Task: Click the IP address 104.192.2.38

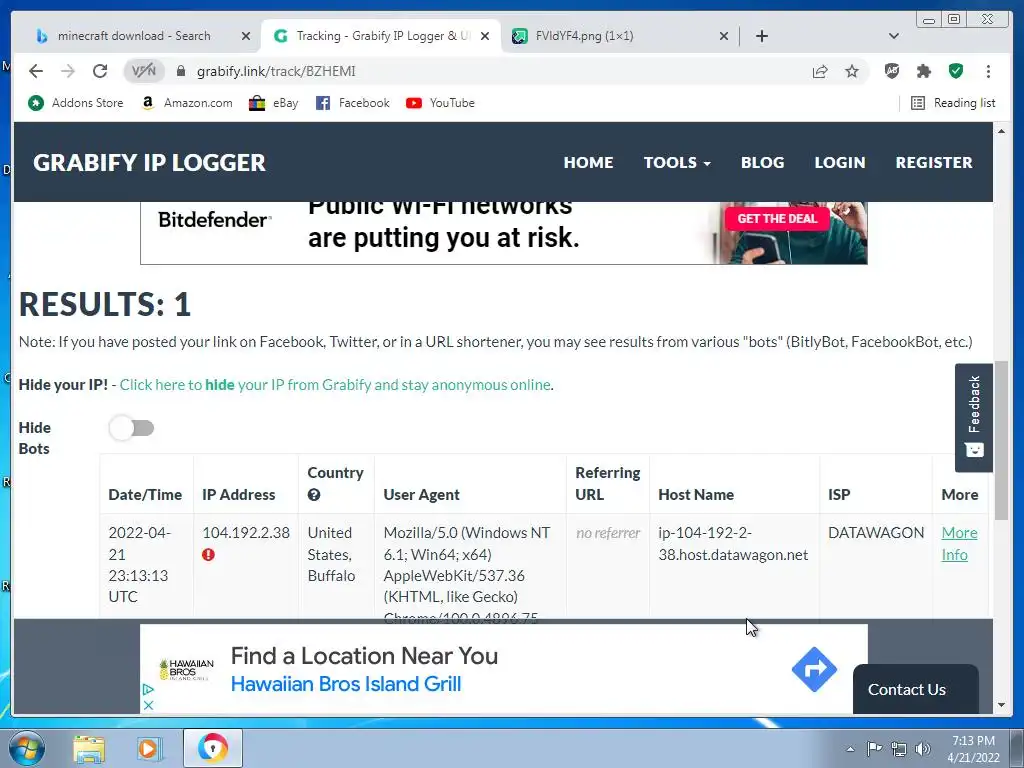Action: pyautogui.click(x=246, y=533)
